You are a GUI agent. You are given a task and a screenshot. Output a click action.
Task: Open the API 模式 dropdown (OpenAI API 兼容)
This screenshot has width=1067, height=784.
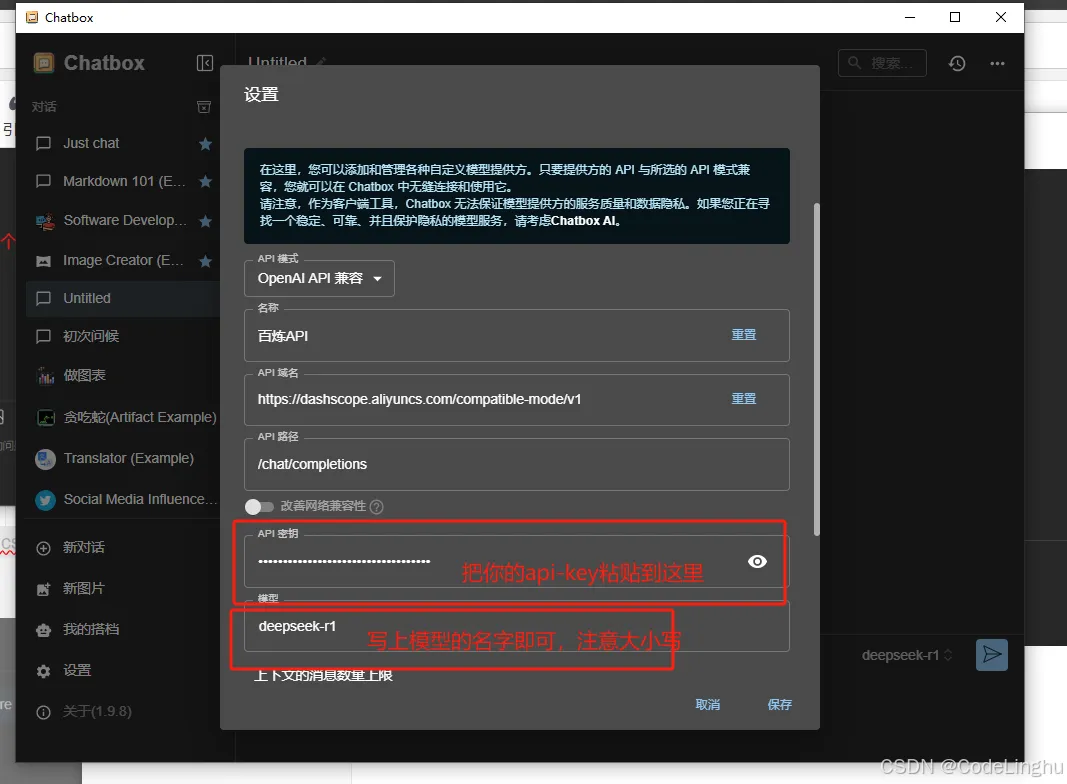pos(319,278)
